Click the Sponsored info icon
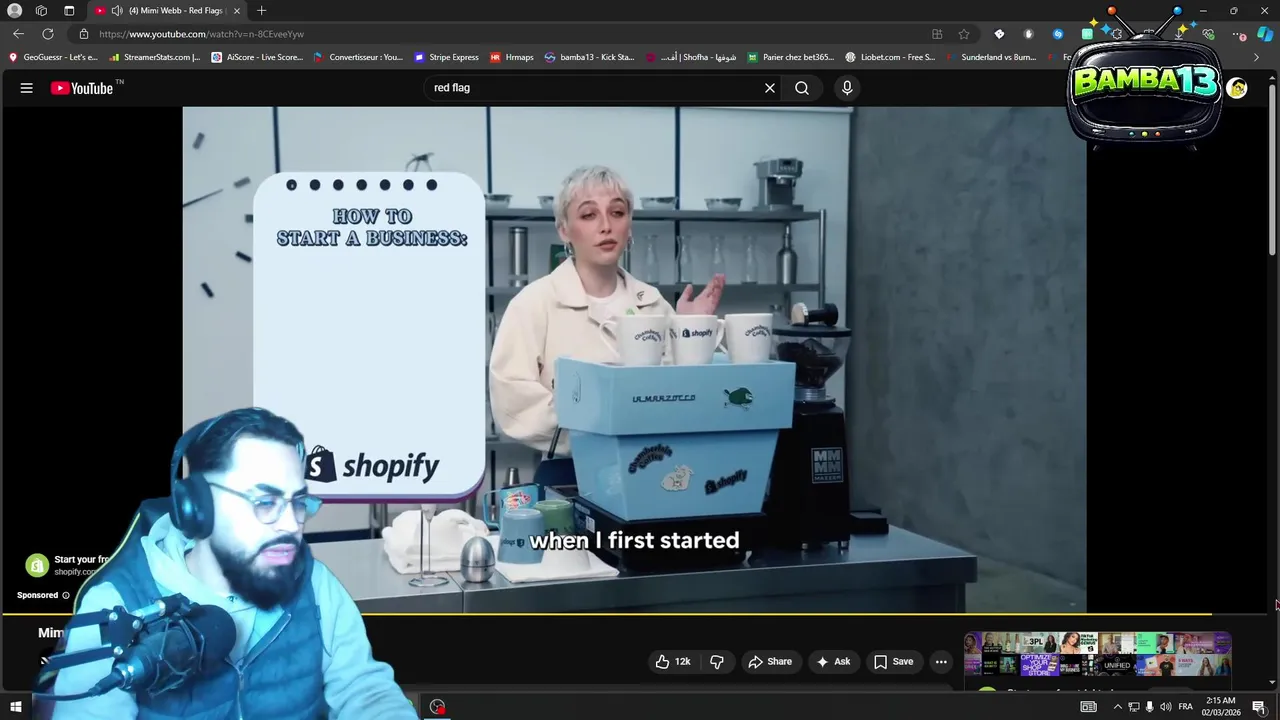1280x720 pixels. pos(66,595)
